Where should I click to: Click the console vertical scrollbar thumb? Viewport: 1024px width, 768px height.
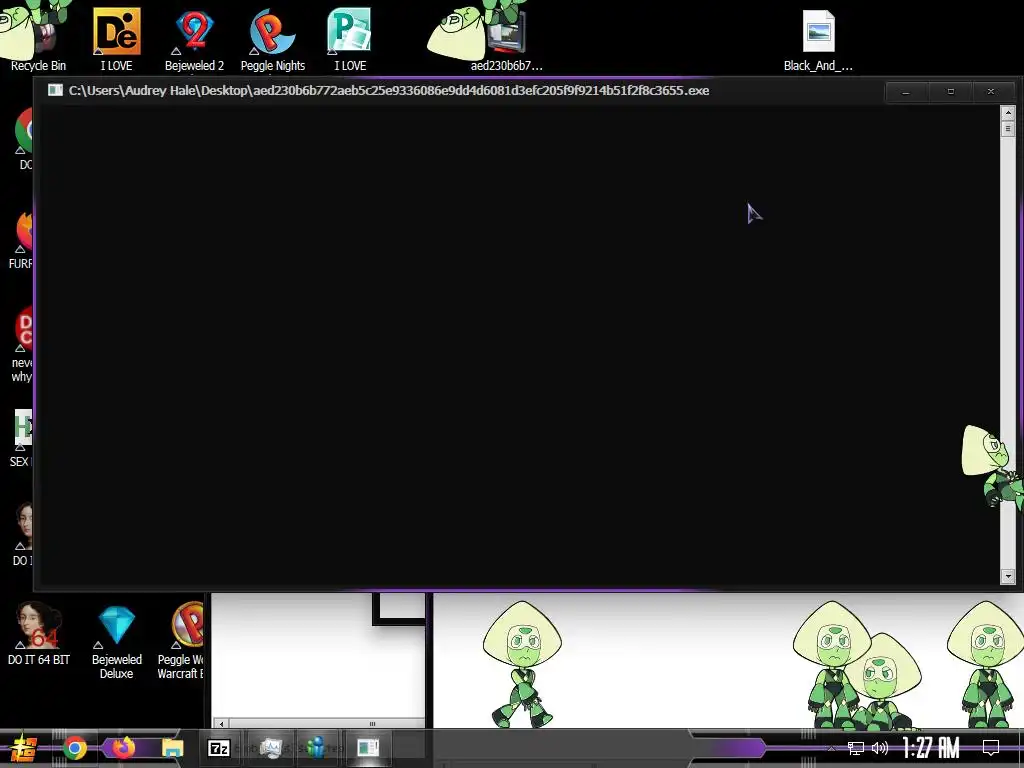(1008, 129)
